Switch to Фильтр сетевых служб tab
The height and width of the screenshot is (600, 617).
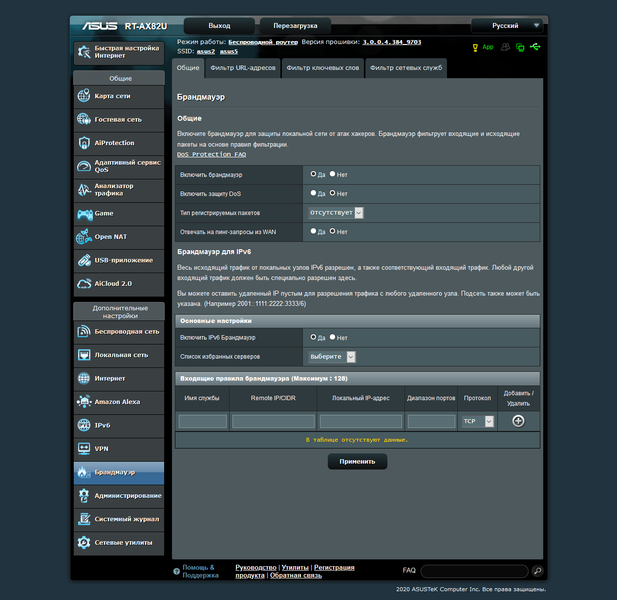click(406, 68)
